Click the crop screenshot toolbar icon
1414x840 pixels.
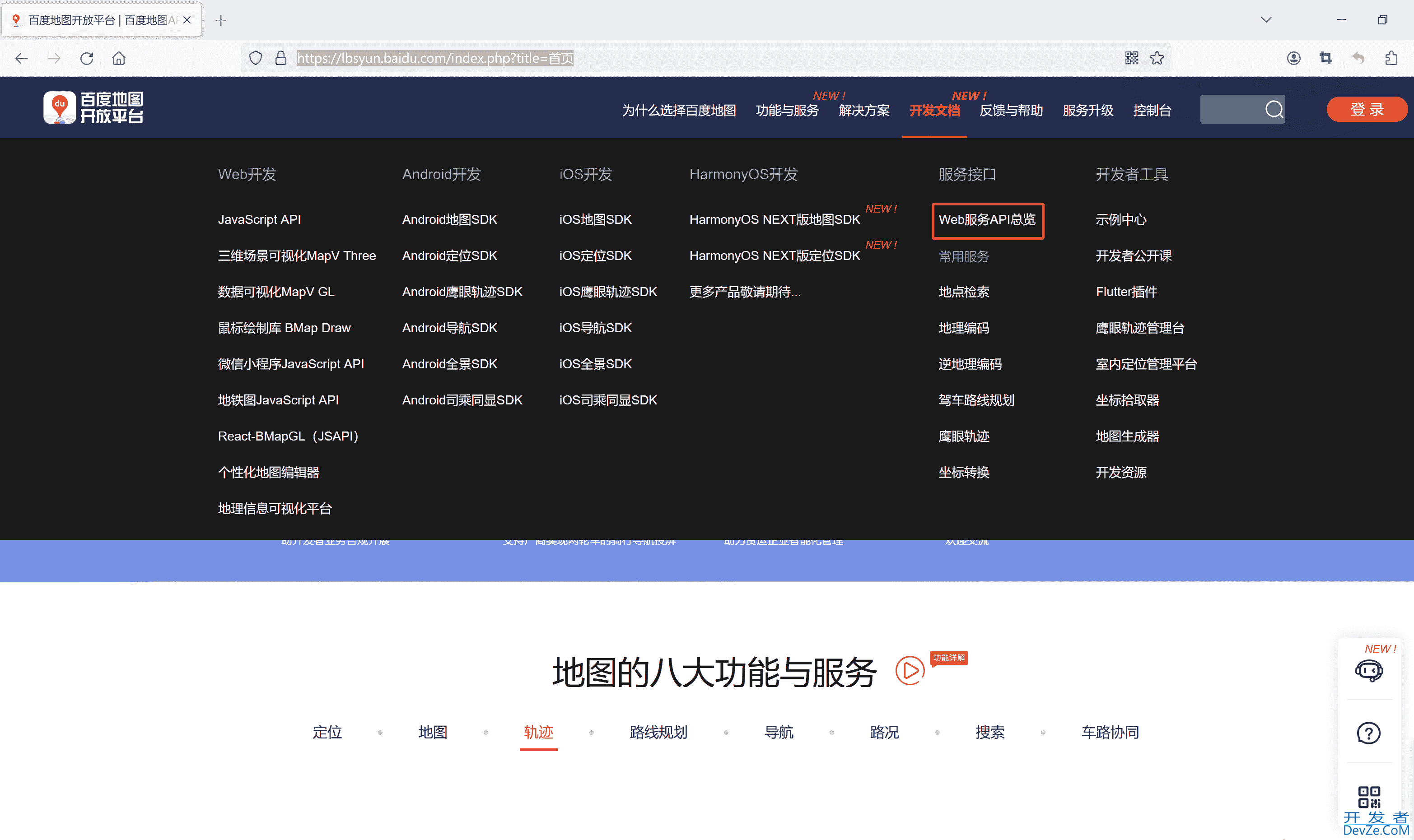[1325, 58]
